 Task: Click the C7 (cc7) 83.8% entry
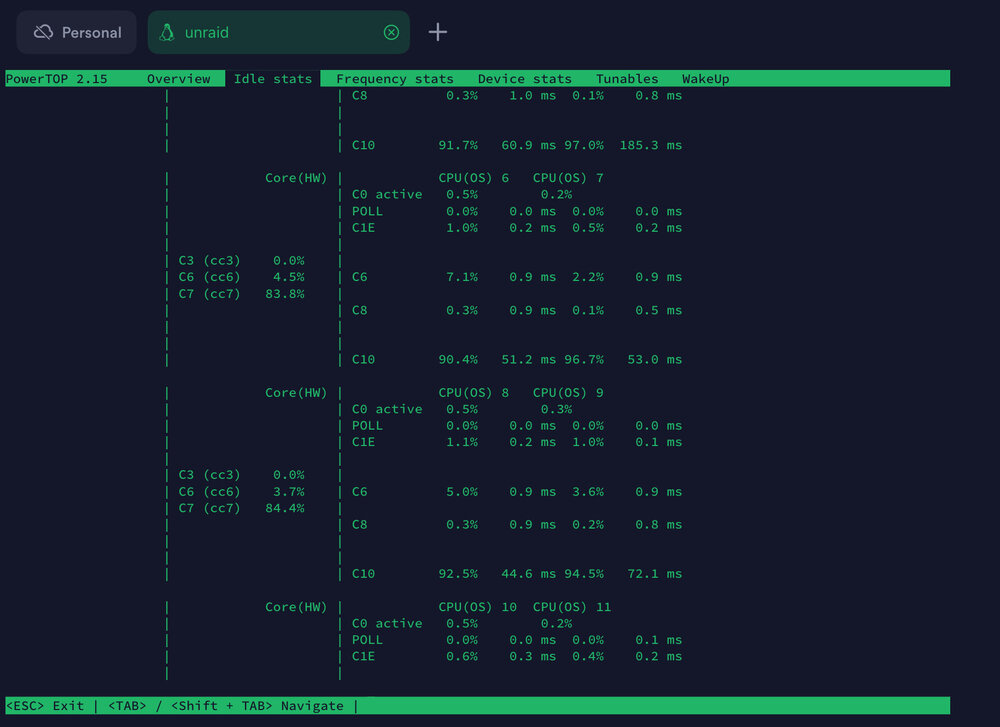(x=241, y=294)
